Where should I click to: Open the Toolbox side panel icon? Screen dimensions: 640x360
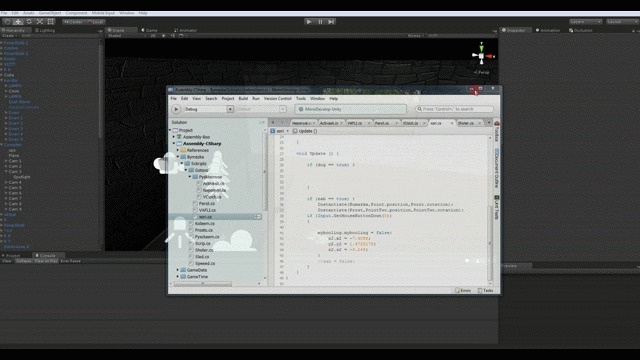click(x=497, y=131)
